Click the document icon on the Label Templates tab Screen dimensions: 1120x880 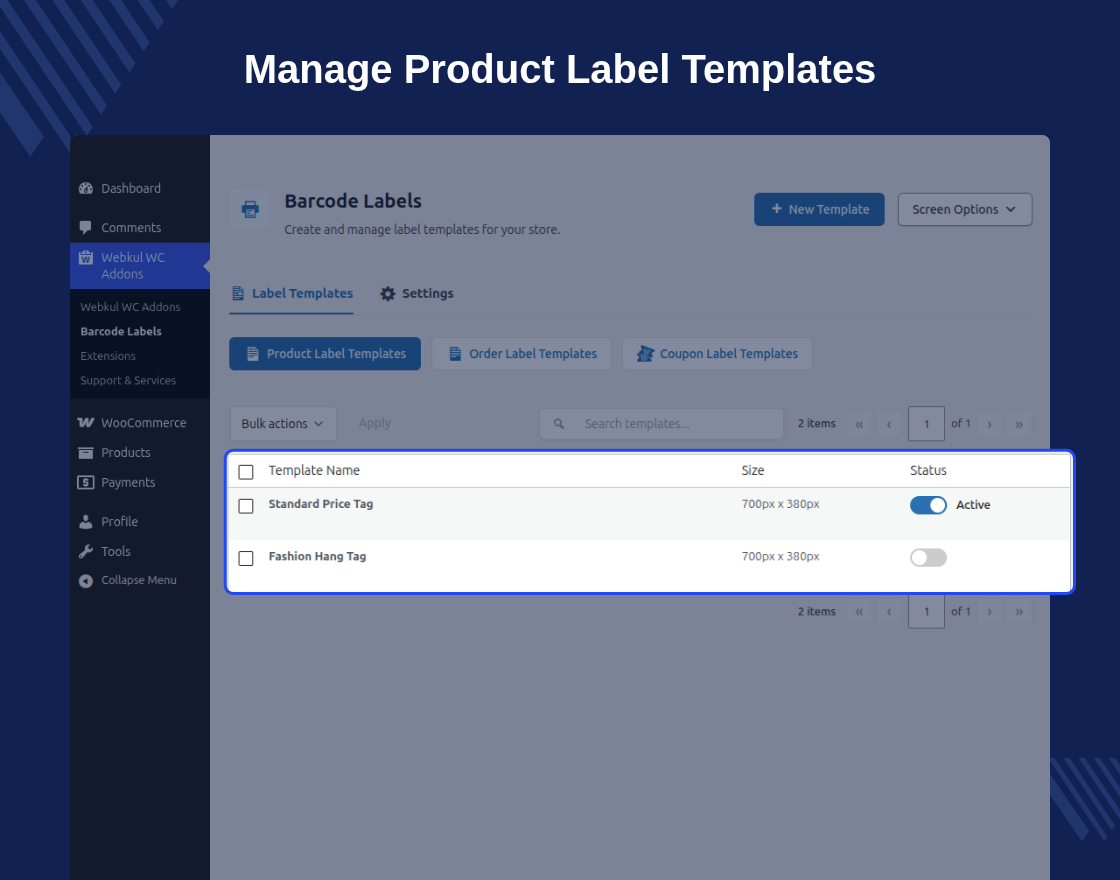pos(238,294)
